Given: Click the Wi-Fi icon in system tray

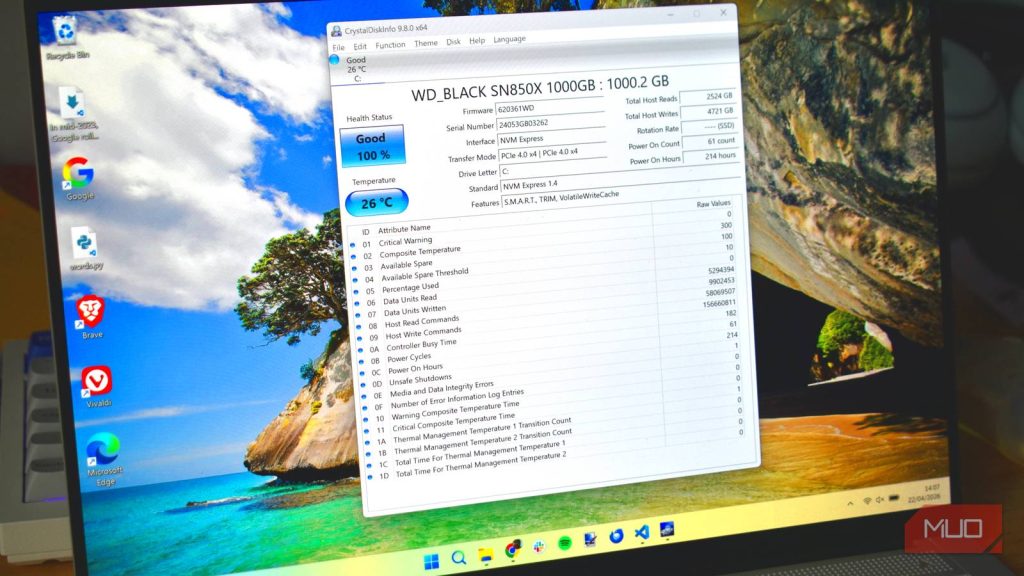Looking at the screenshot, I should [x=867, y=501].
